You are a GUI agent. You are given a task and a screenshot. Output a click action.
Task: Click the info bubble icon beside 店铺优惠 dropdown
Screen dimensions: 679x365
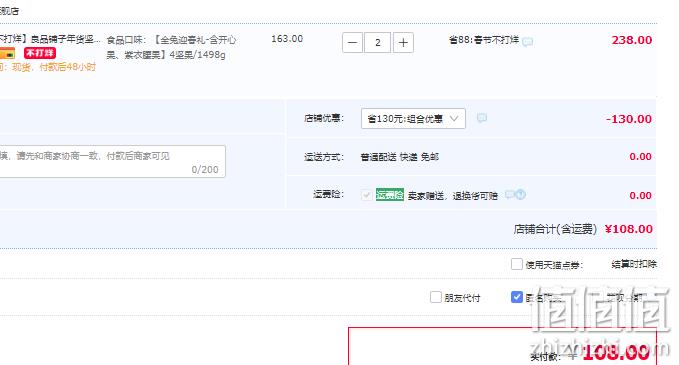(x=482, y=118)
